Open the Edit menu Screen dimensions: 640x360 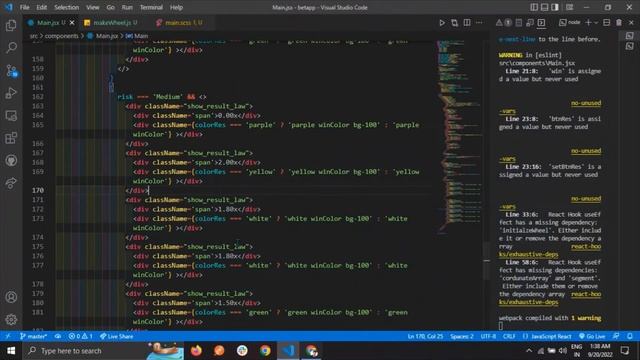(42, 7)
